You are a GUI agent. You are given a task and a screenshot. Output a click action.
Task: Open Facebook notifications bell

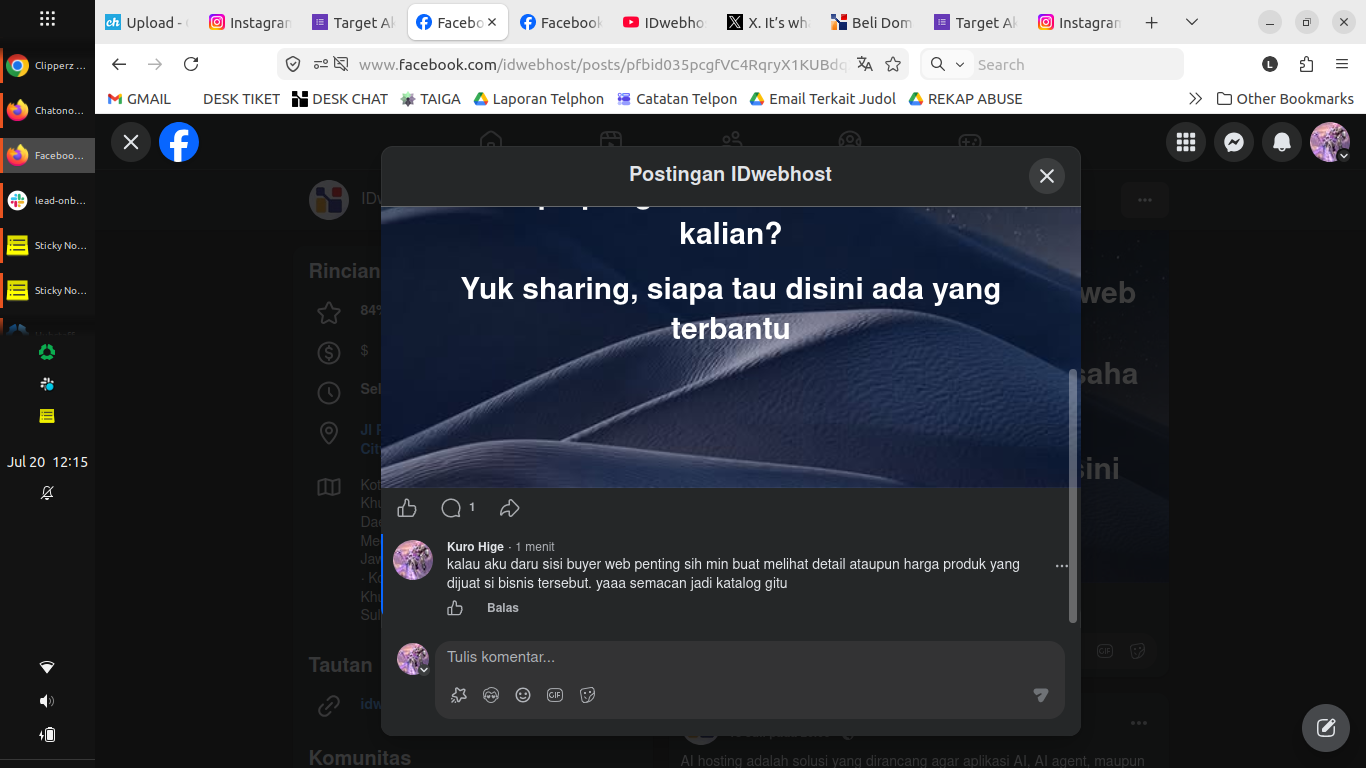click(x=1282, y=142)
